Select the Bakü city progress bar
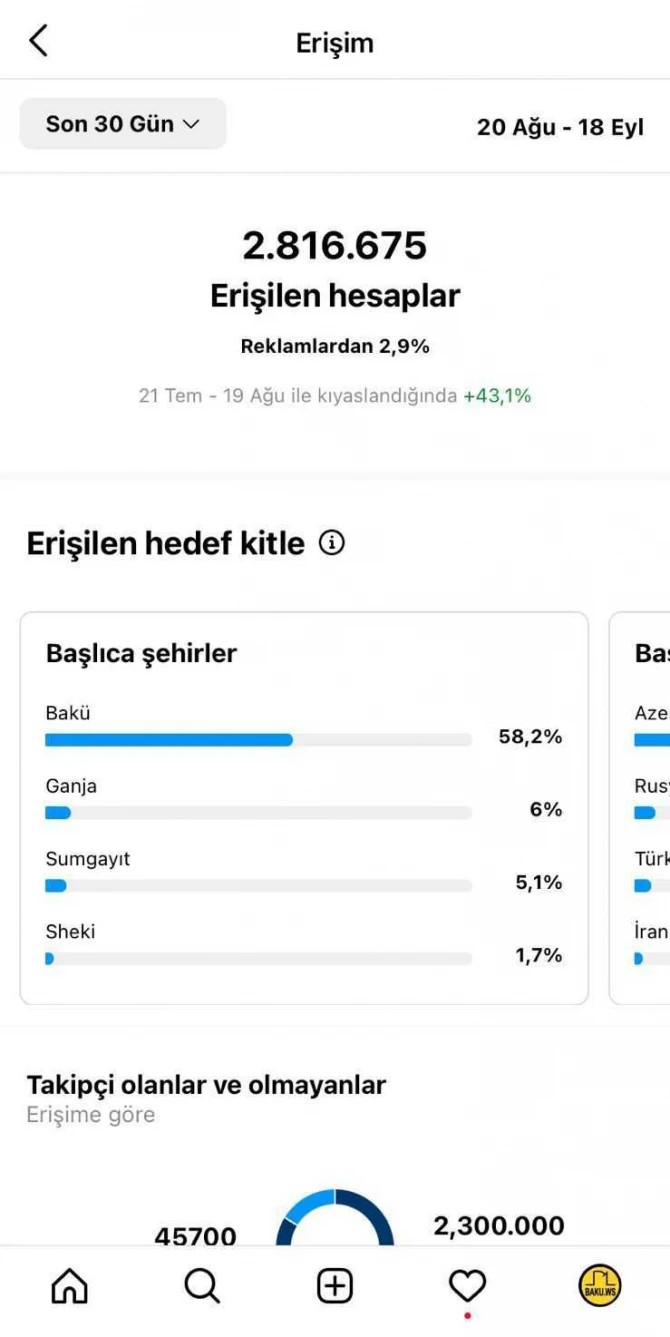The width and height of the screenshot is (670, 1337). click(x=258, y=740)
